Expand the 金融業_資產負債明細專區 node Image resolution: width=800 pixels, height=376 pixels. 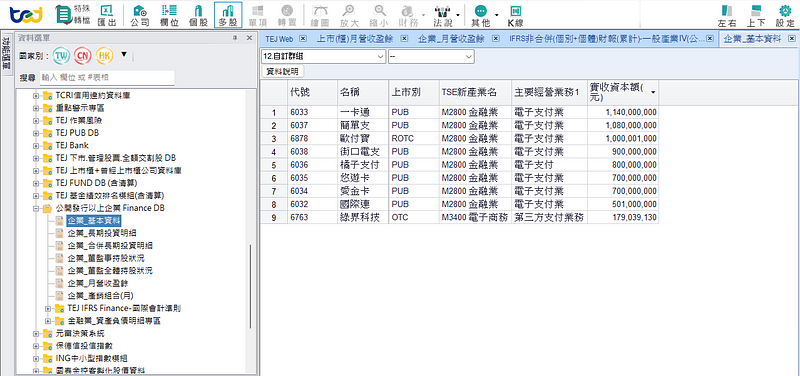[x=48, y=321]
